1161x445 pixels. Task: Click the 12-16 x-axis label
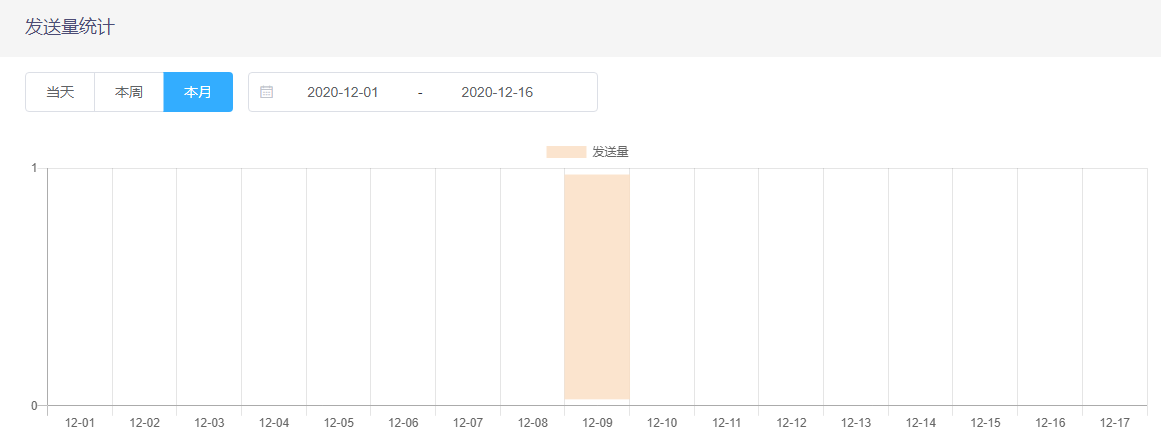pos(1050,423)
